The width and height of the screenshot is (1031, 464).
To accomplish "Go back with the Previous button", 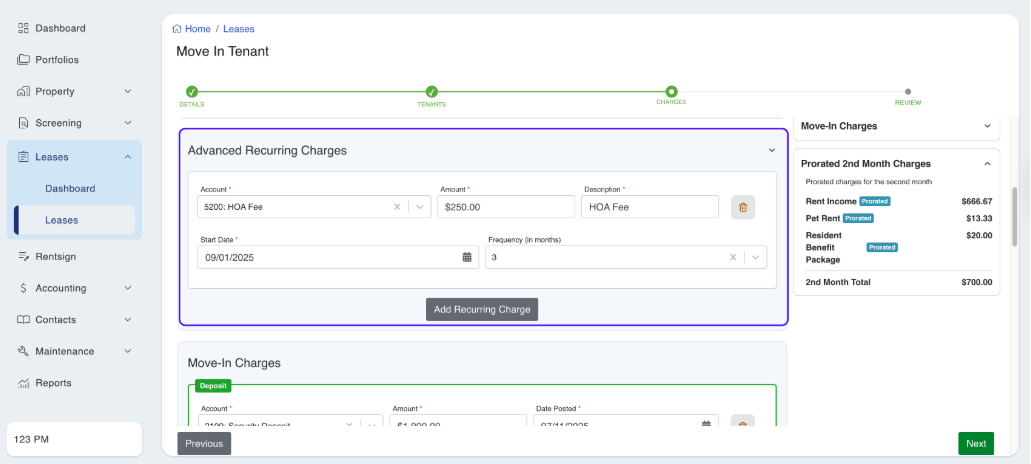I will [x=204, y=444].
